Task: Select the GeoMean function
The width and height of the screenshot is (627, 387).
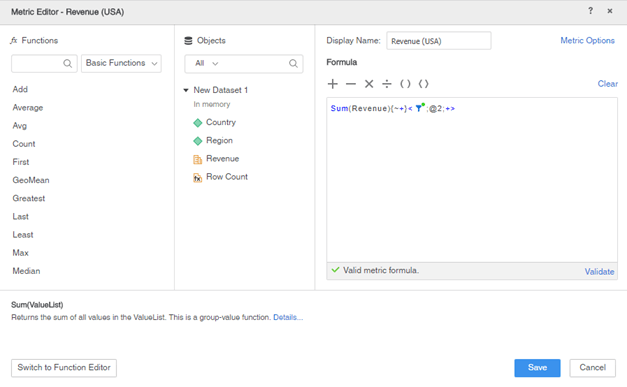Action: [31, 180]
